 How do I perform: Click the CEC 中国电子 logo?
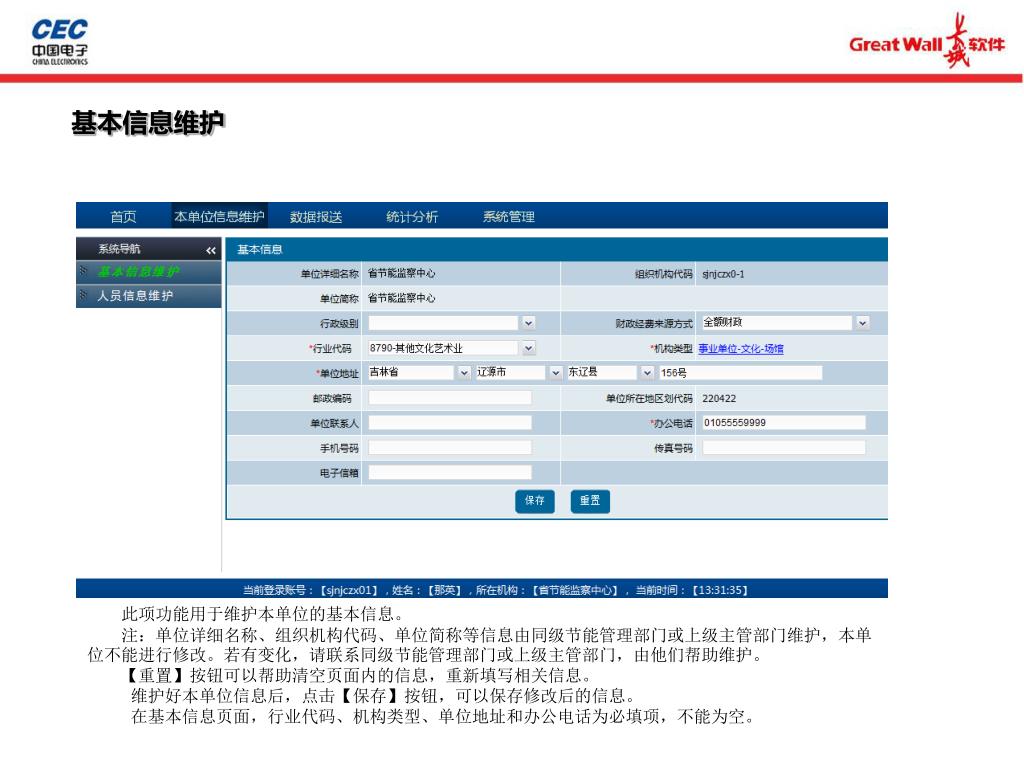click(x=60, y=41)
